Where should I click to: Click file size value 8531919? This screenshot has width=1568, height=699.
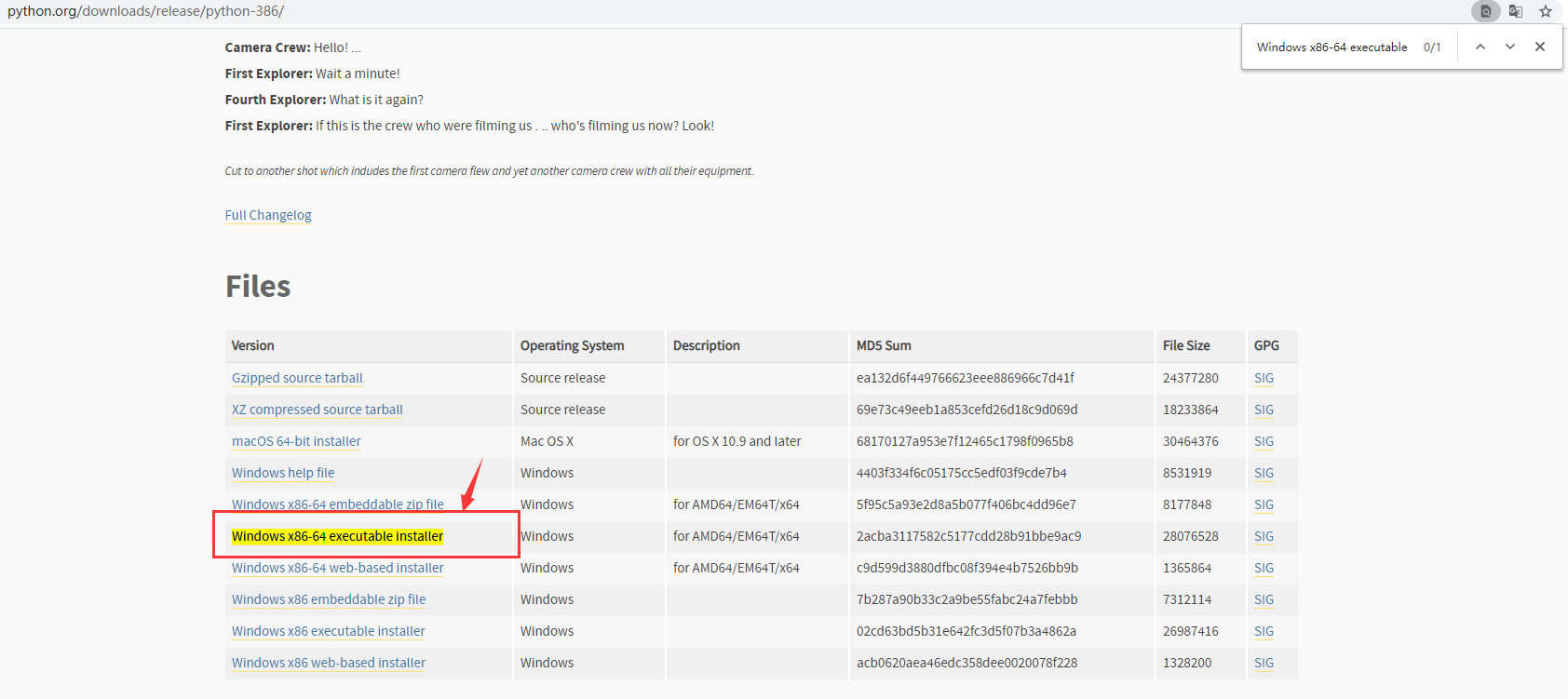coord(1187,473)
